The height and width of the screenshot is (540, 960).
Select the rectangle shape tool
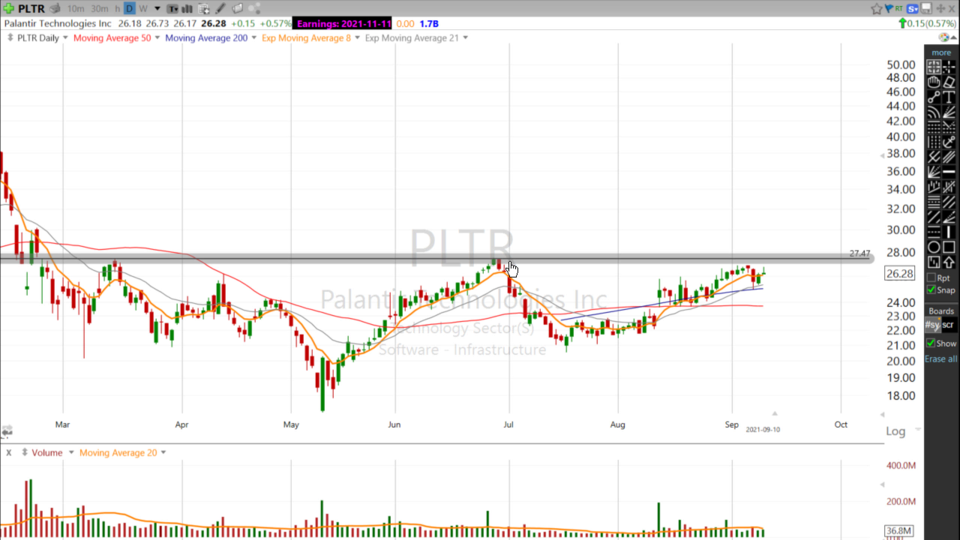pos(949,247)
